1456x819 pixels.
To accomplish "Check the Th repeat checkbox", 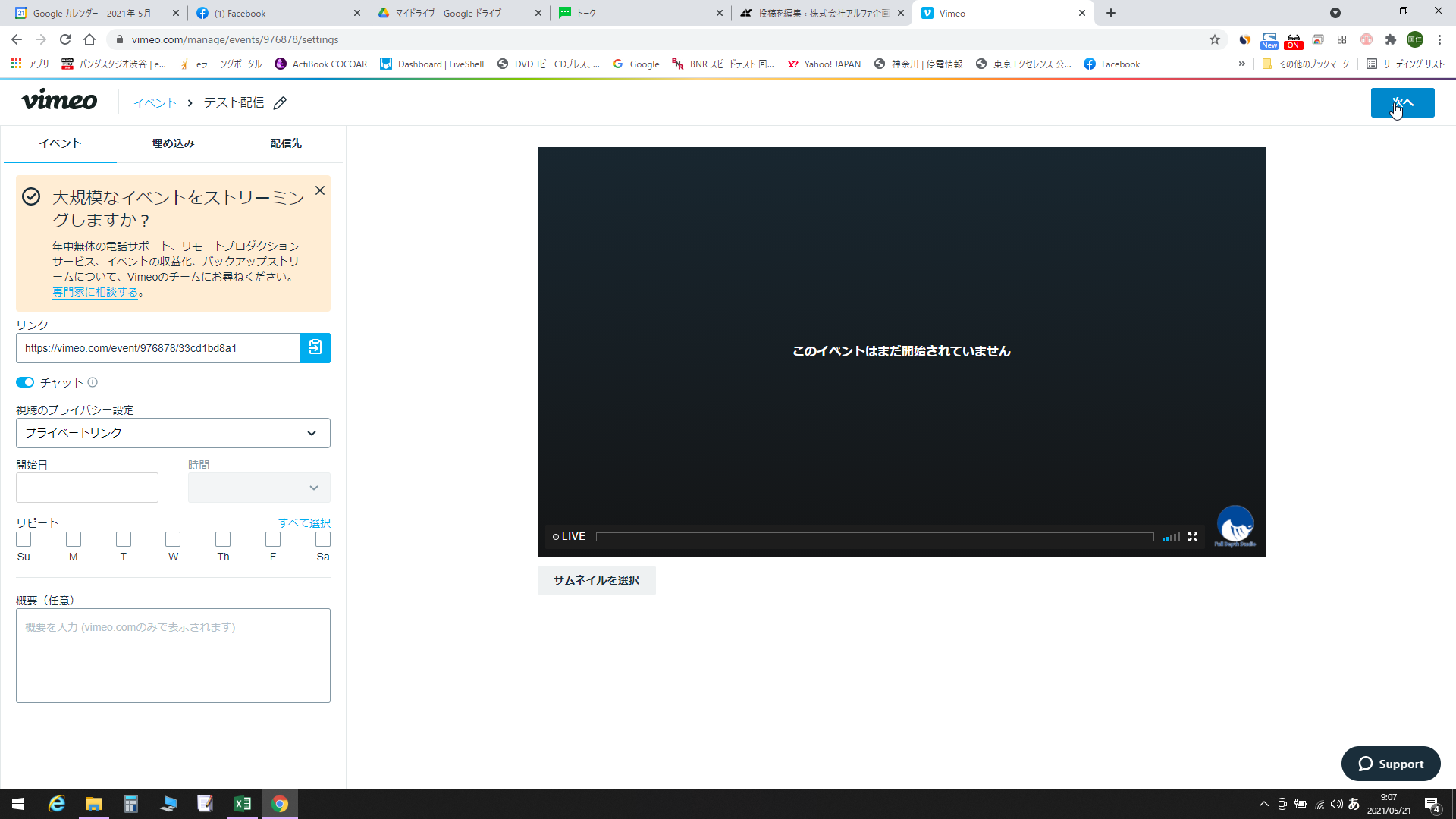I will pyautogui.click(x=223, y=539).
